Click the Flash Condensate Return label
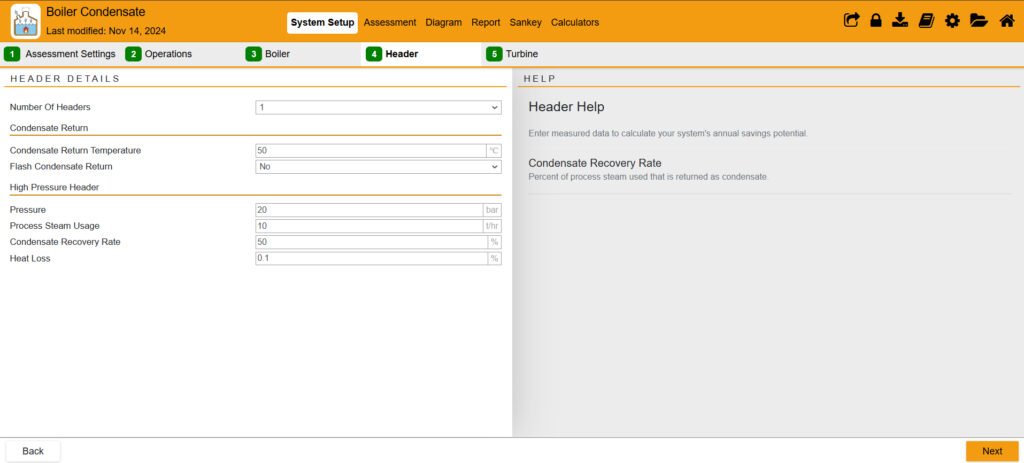The width and height of the screenshot is (1024, 463). click(x=61, y=167)
